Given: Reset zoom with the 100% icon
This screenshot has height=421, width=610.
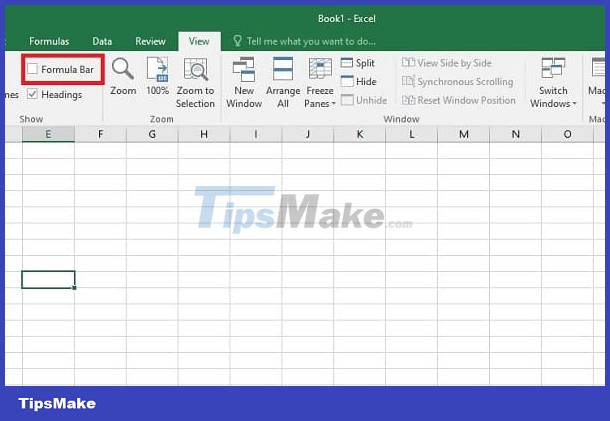Looking at the screenshot, I should 158,69.
